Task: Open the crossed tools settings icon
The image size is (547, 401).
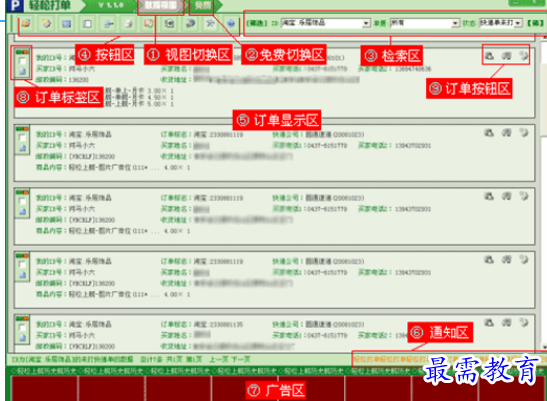Action: click(210, 23)
